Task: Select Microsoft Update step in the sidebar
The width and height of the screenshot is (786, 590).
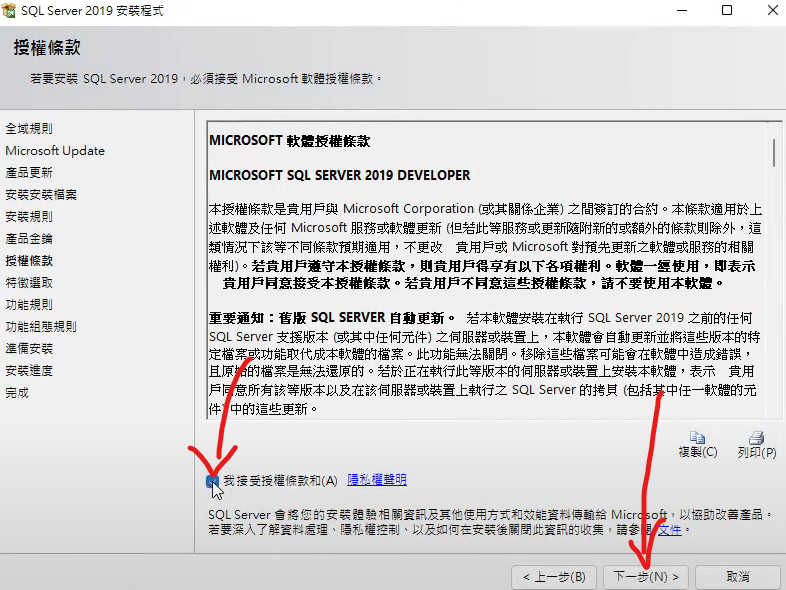Action: [x=55, y=151]
